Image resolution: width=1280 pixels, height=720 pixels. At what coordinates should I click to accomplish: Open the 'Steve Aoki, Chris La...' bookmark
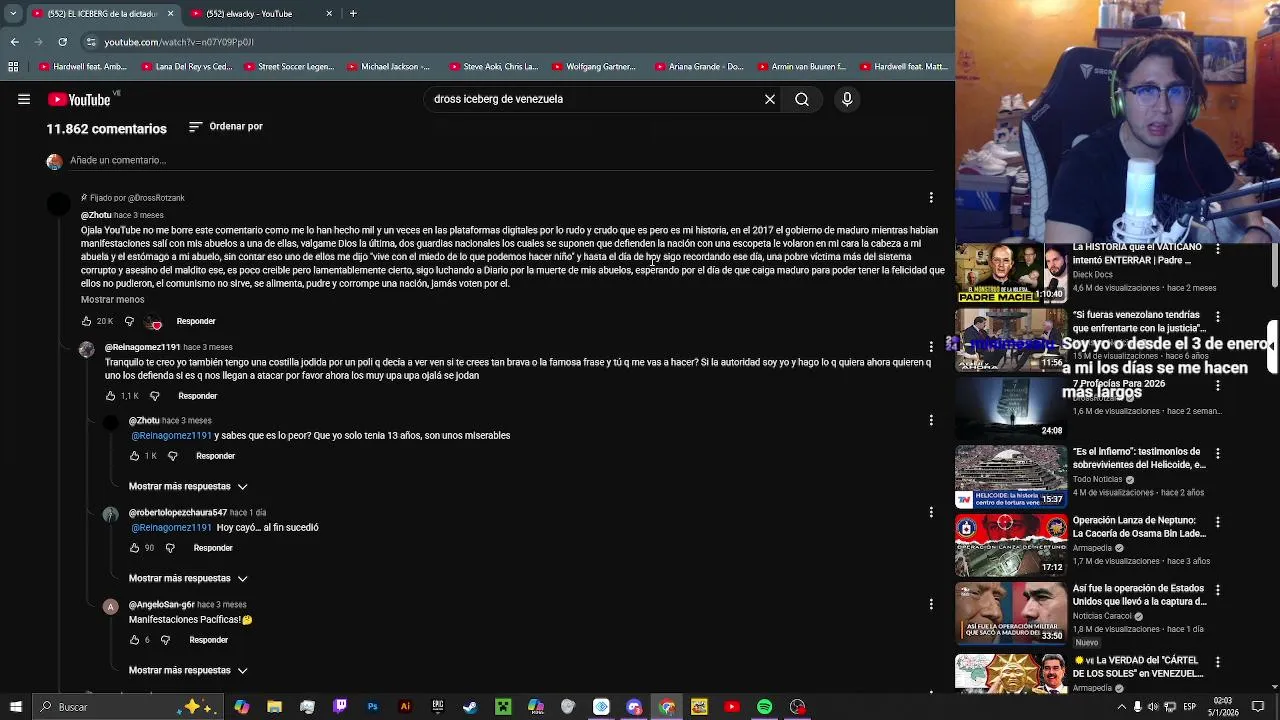pyautogui.click(x=494, y=67)
